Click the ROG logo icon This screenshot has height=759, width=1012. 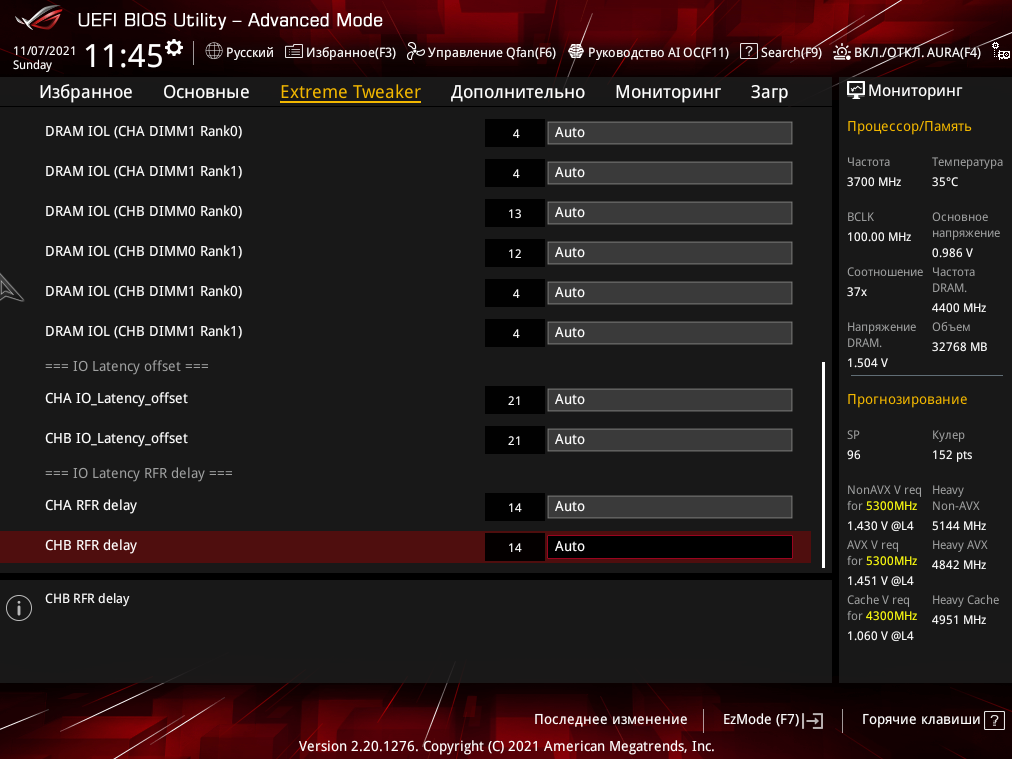pyautogui.click(x=39, y=18)
